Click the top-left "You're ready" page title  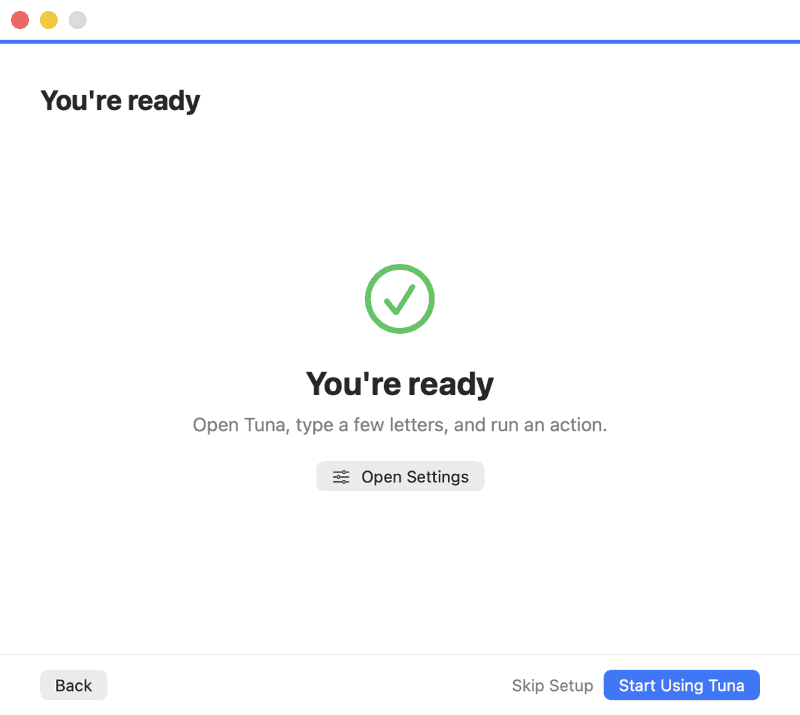(120, 101)
